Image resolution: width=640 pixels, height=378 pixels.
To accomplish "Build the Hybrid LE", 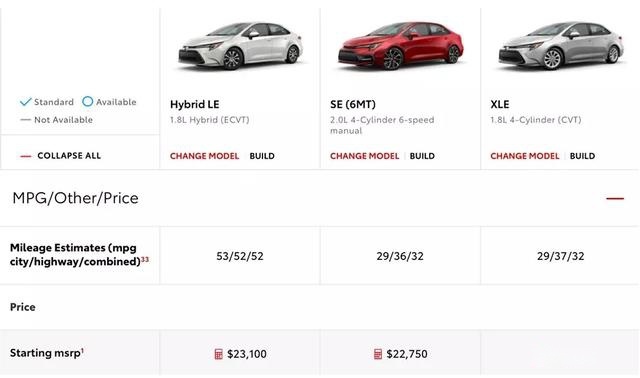I will coord(262,156).
